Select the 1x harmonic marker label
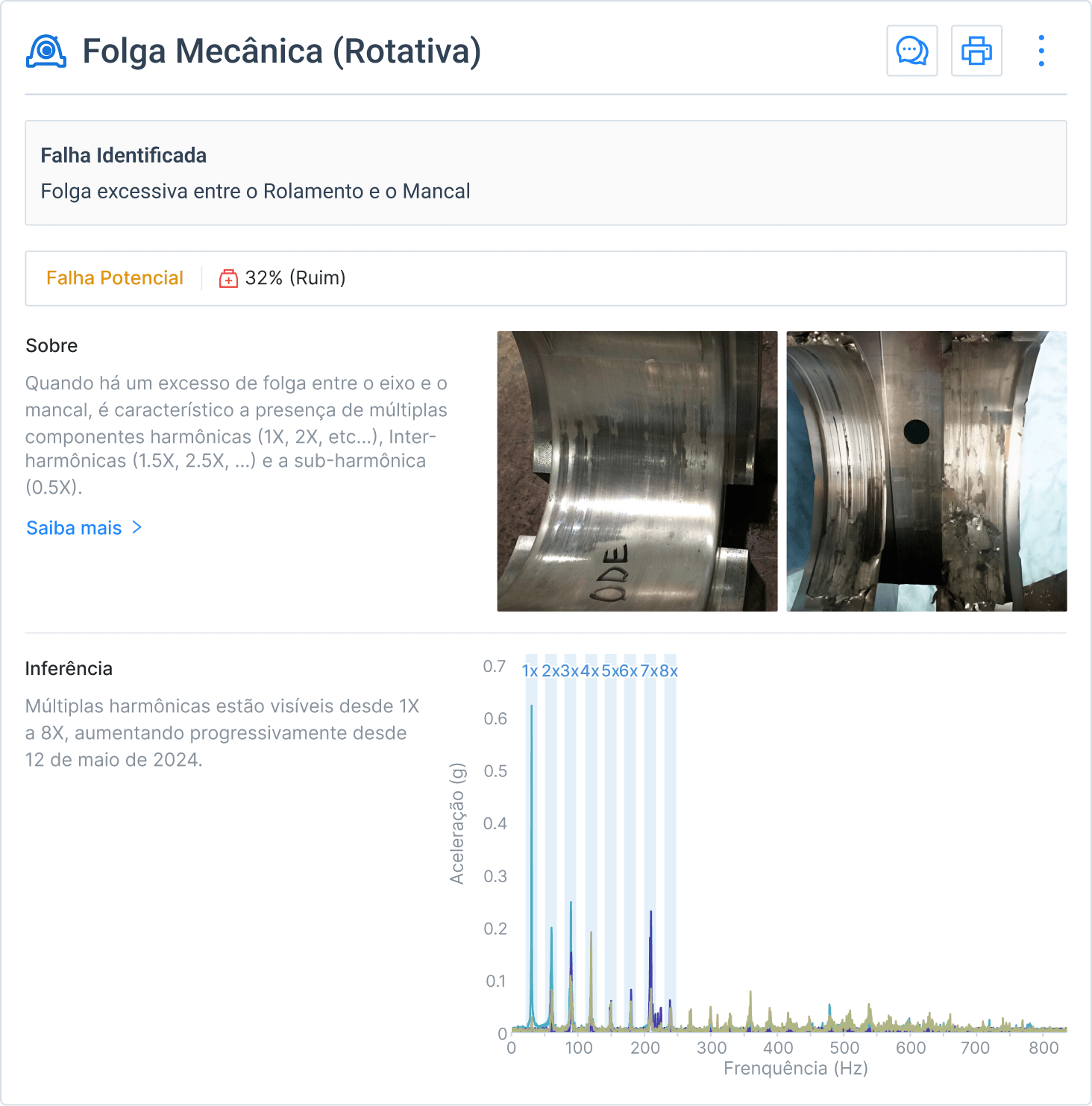The width and height of the screenshot is (1092, 1106). (x=530, y=670)
